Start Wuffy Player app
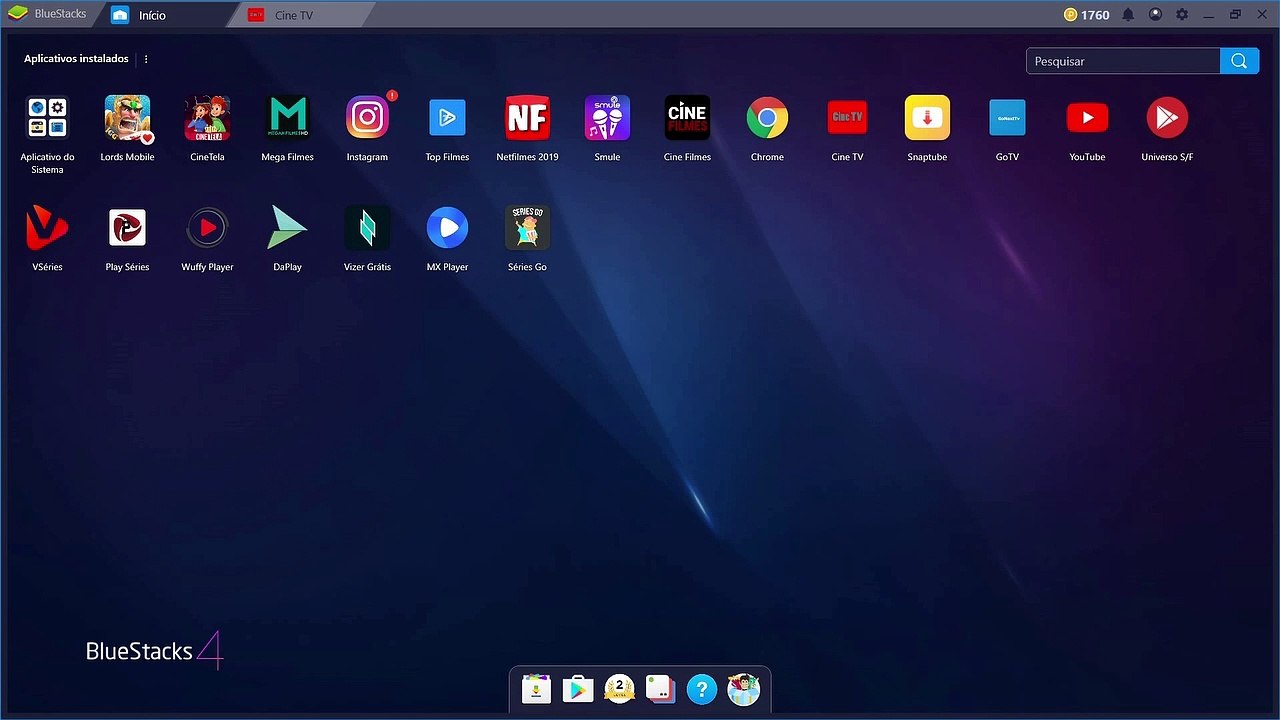Image resolution: width=1280 pixels, height=720 pixels. pyautogui.click(x=207, y=228)
